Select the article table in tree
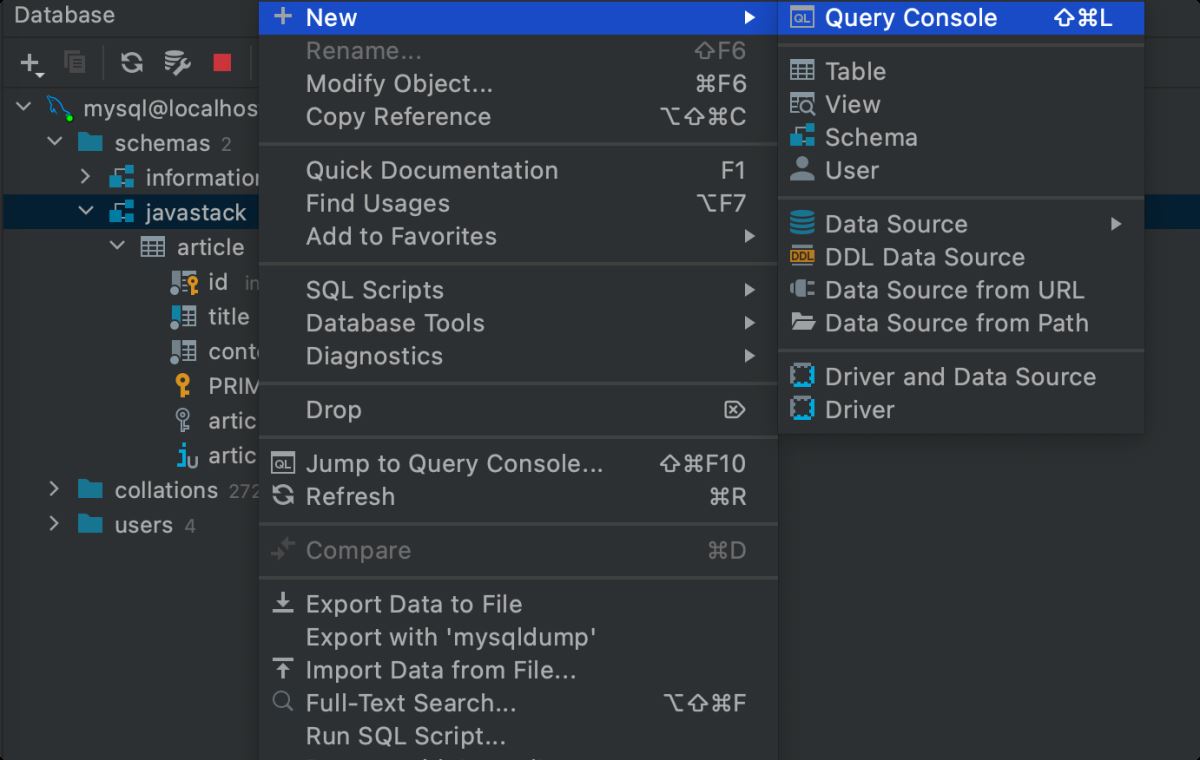 pyautogui.click(x=209, y=247)
